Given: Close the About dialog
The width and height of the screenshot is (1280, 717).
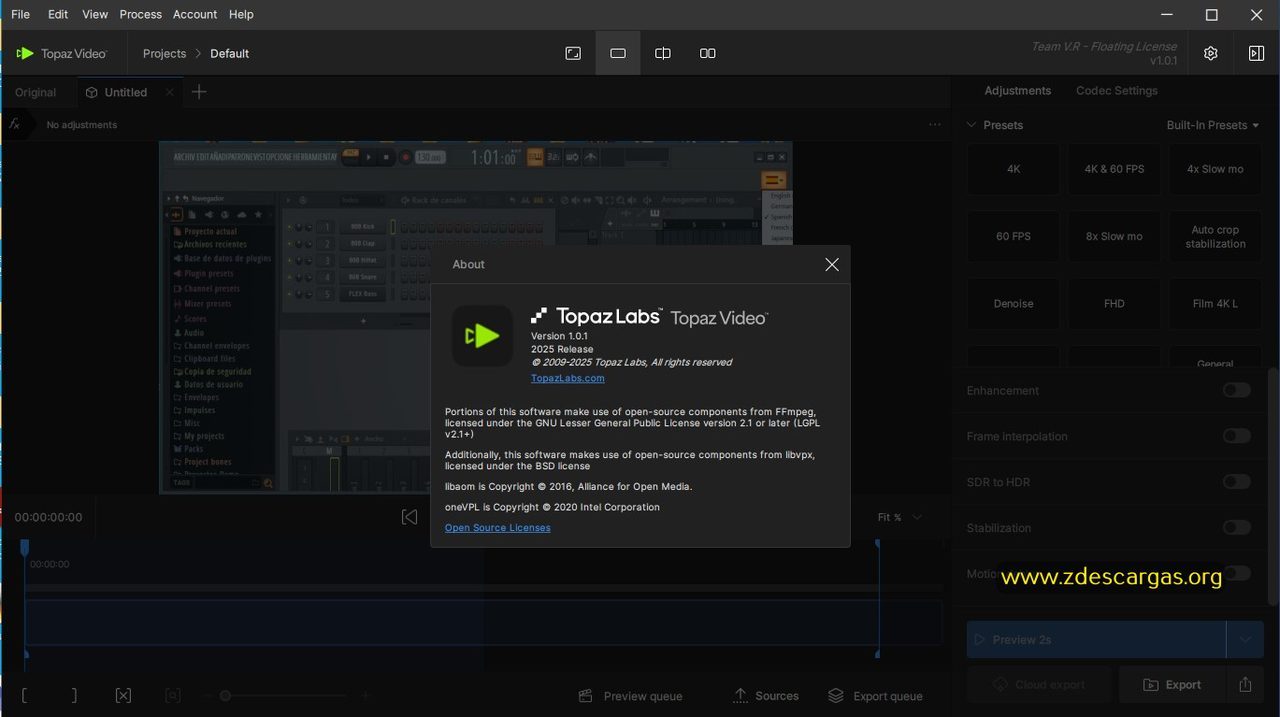Looking at the screenshot, I should (831, 264).
